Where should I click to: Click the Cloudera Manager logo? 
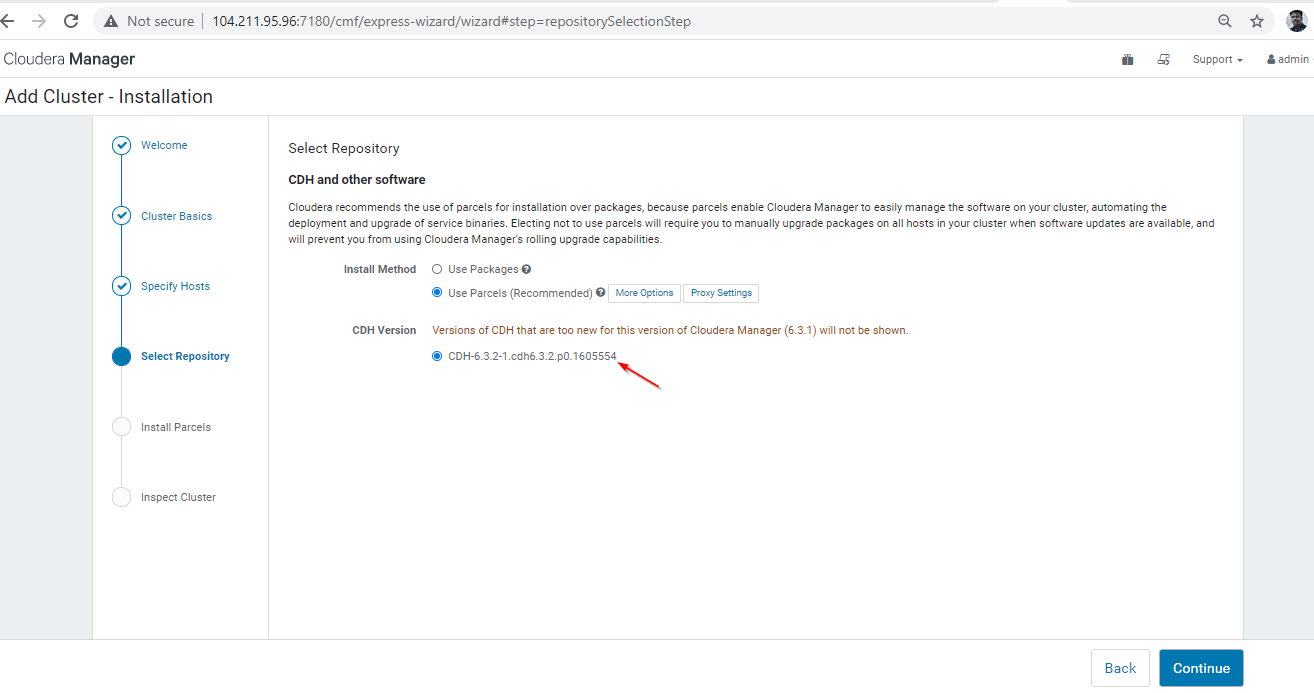(x=69, y=59)
